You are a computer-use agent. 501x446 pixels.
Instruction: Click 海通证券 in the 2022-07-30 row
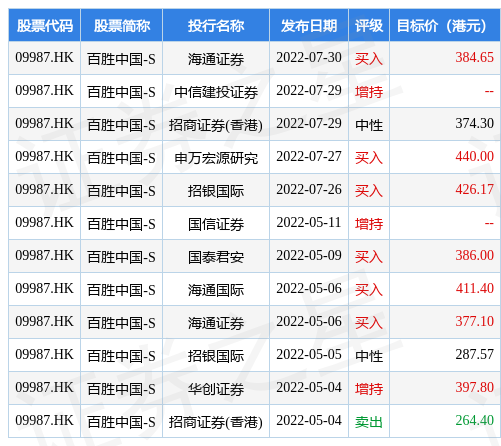coord(216,59)
